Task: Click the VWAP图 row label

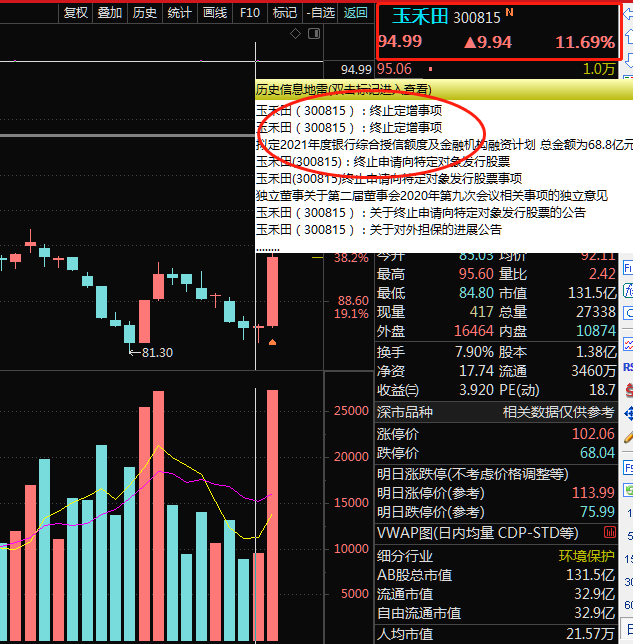Action: [x=477, y=533]
